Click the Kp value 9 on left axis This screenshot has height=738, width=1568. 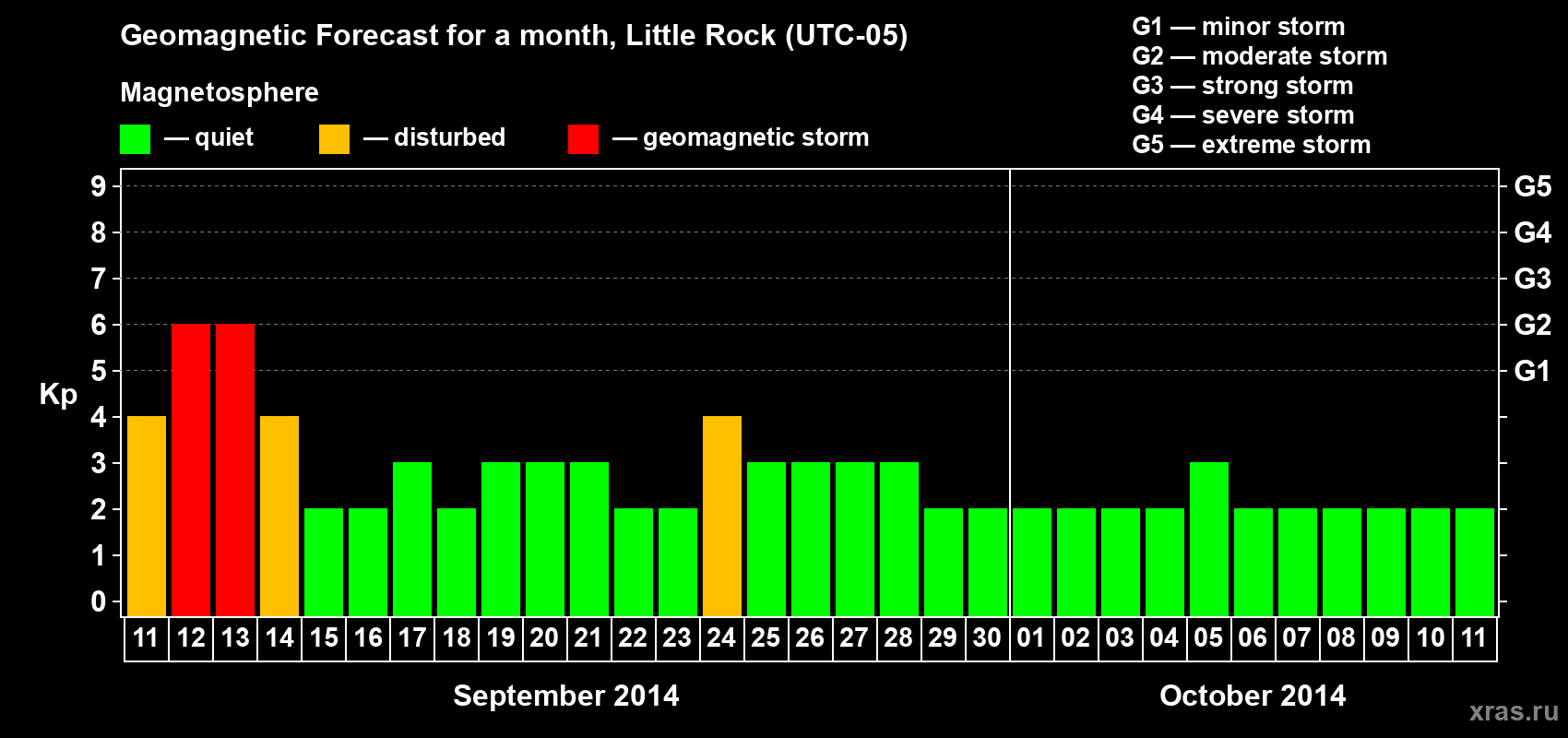[99, 186]
